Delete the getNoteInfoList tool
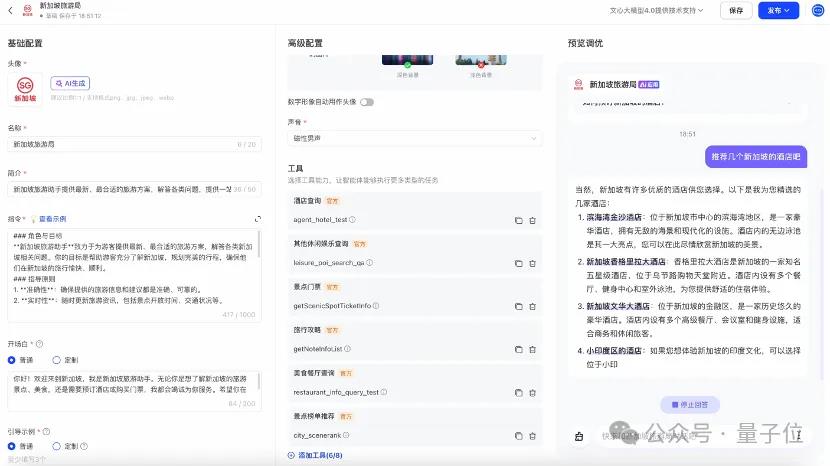 [x=533, y=350]
